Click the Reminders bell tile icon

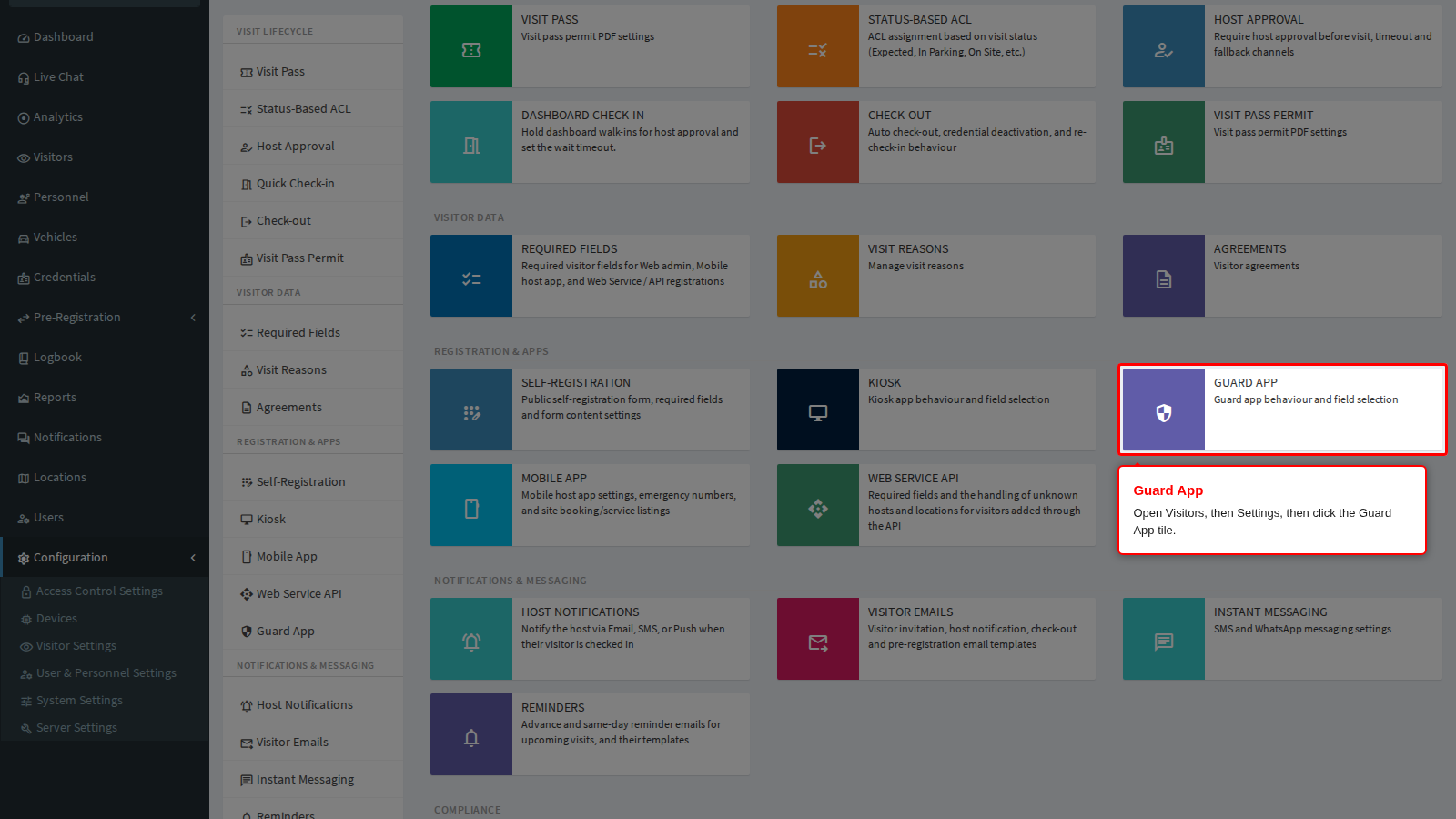point(471,734)
